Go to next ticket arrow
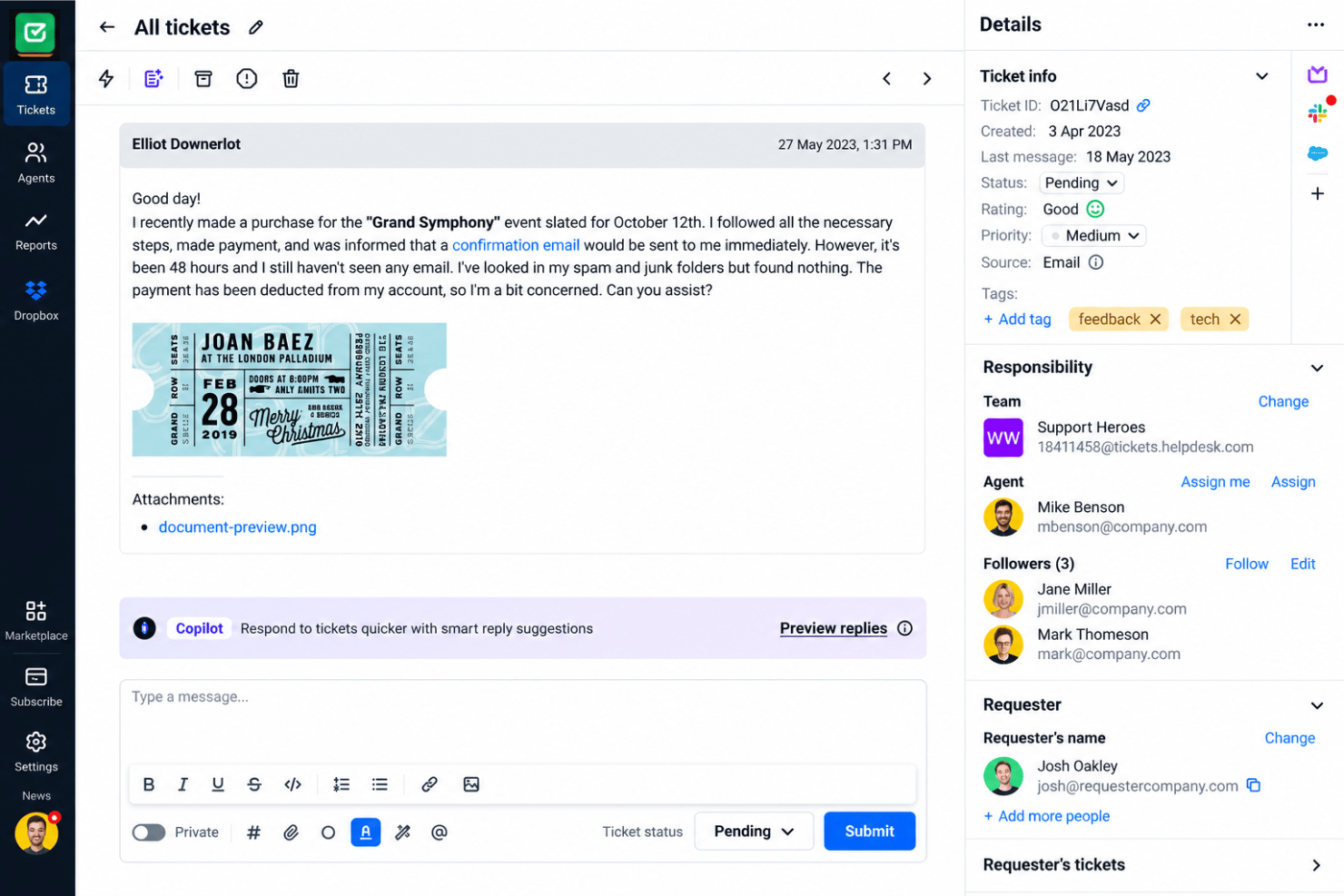 click(927, 79)
